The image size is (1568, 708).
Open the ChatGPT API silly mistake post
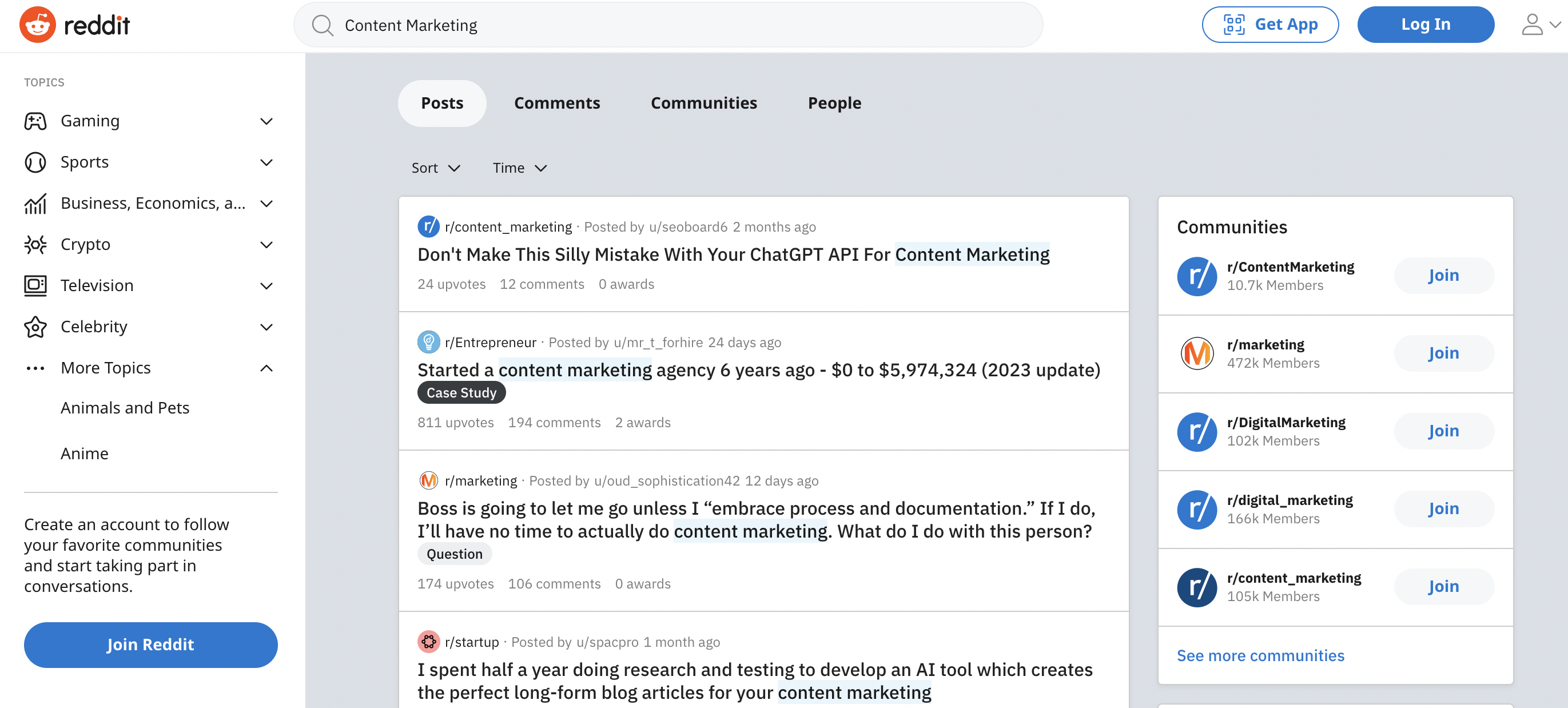coord(733,254)
